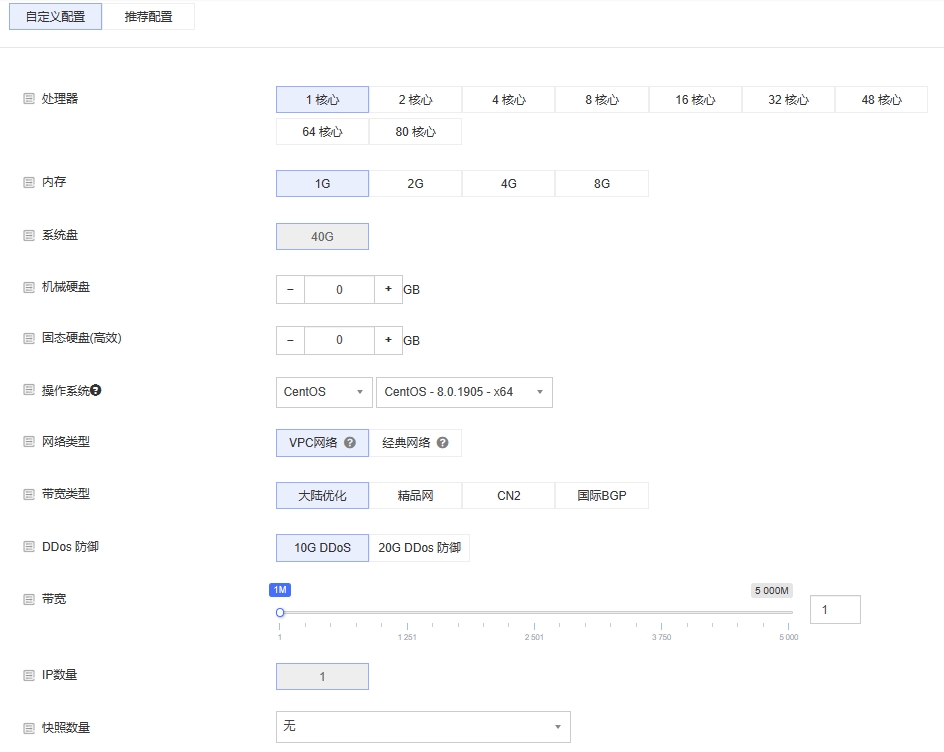Click the 40G system disk button
The height and width of the screenshot is (752, 944).
pos(322,236)
